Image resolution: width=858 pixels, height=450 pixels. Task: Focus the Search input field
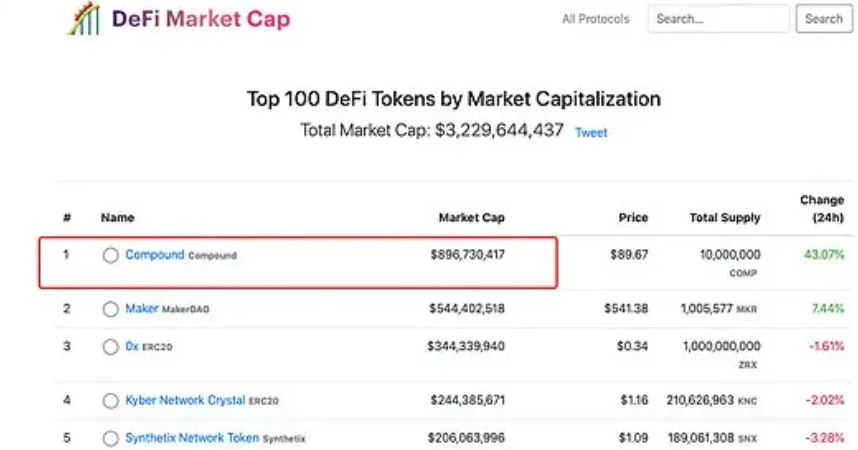pyautogui.click(x=718, y=19)
